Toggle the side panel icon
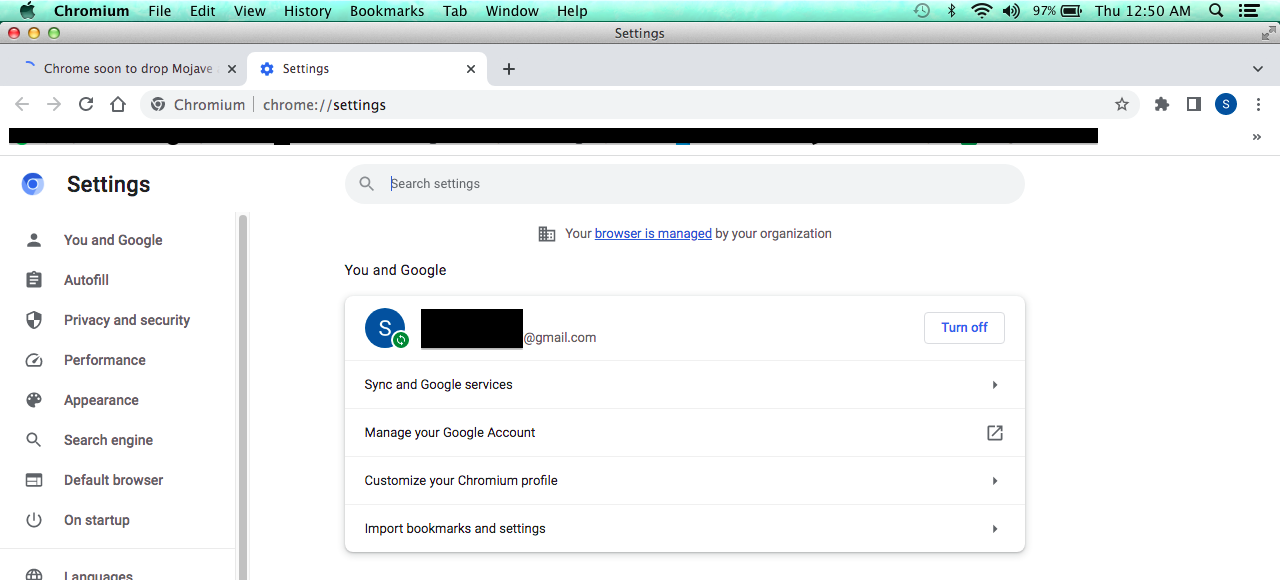Screen dimensions: 1280x580 click(x=1194, y=104)
